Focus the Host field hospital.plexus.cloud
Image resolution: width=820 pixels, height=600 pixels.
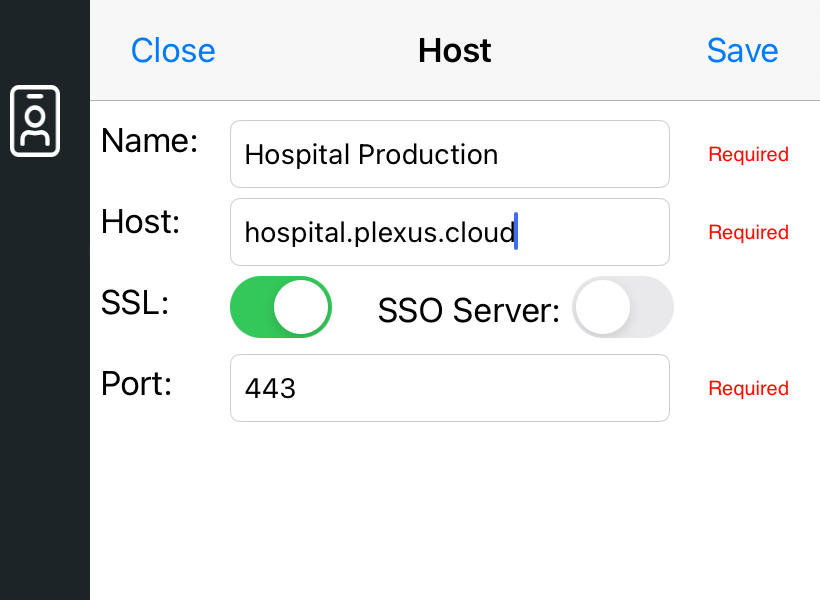click(x=450, y=232)
